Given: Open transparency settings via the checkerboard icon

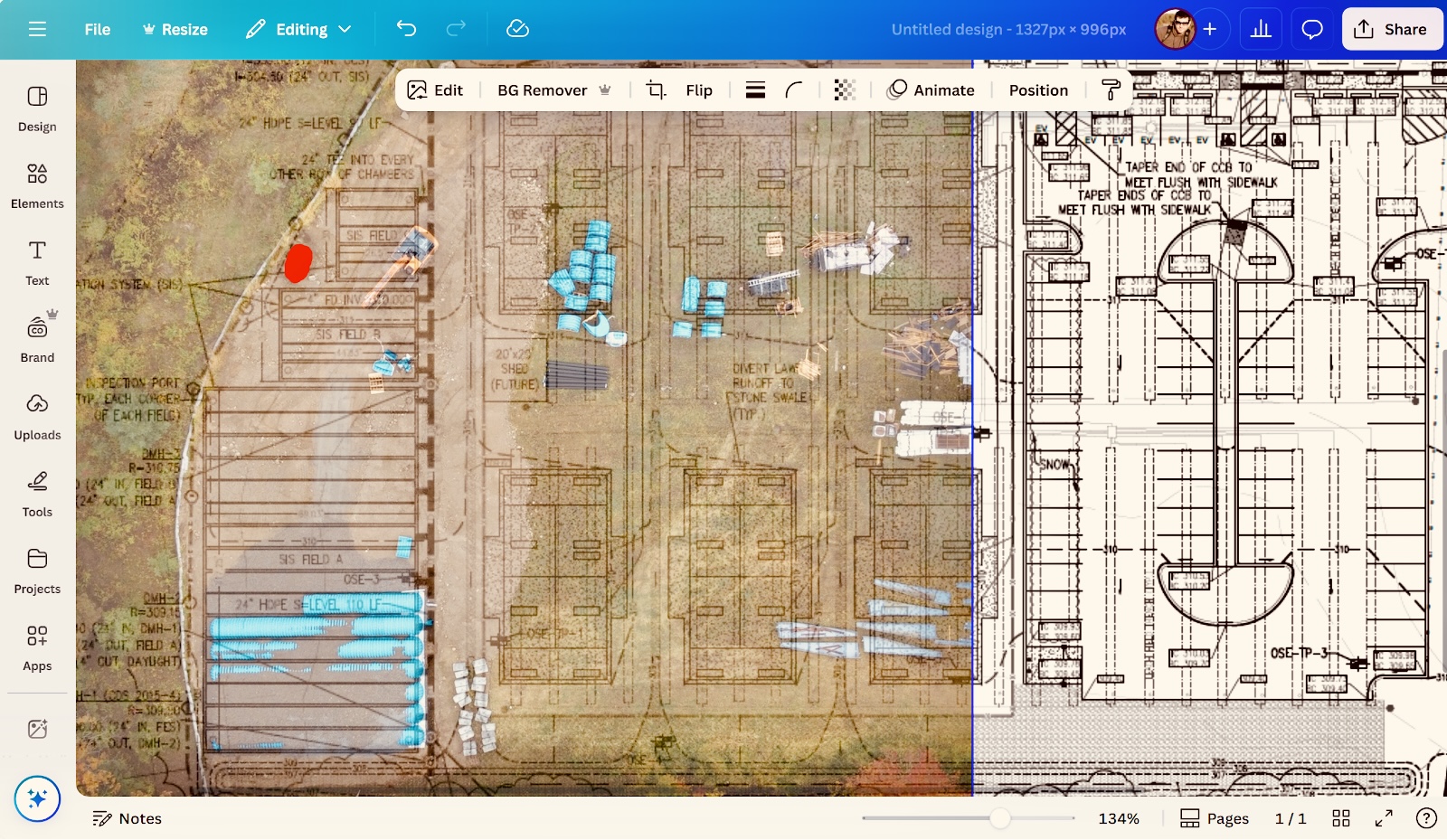Looking at the screenshot, I should pos(845,90).
